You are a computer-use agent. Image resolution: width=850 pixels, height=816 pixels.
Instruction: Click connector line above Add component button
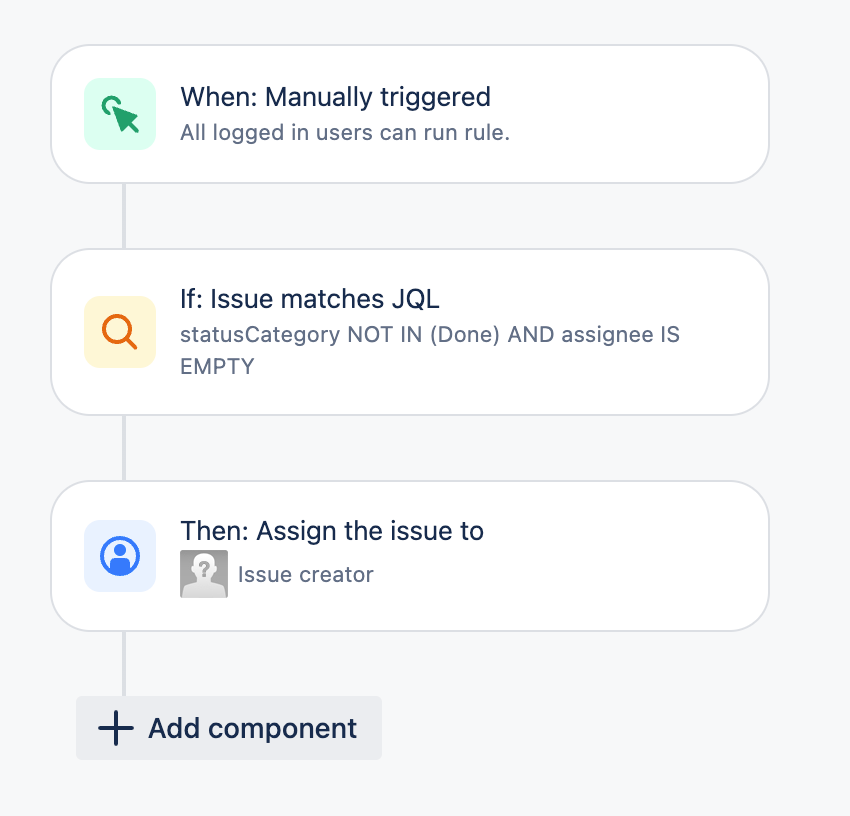(124, 664)
